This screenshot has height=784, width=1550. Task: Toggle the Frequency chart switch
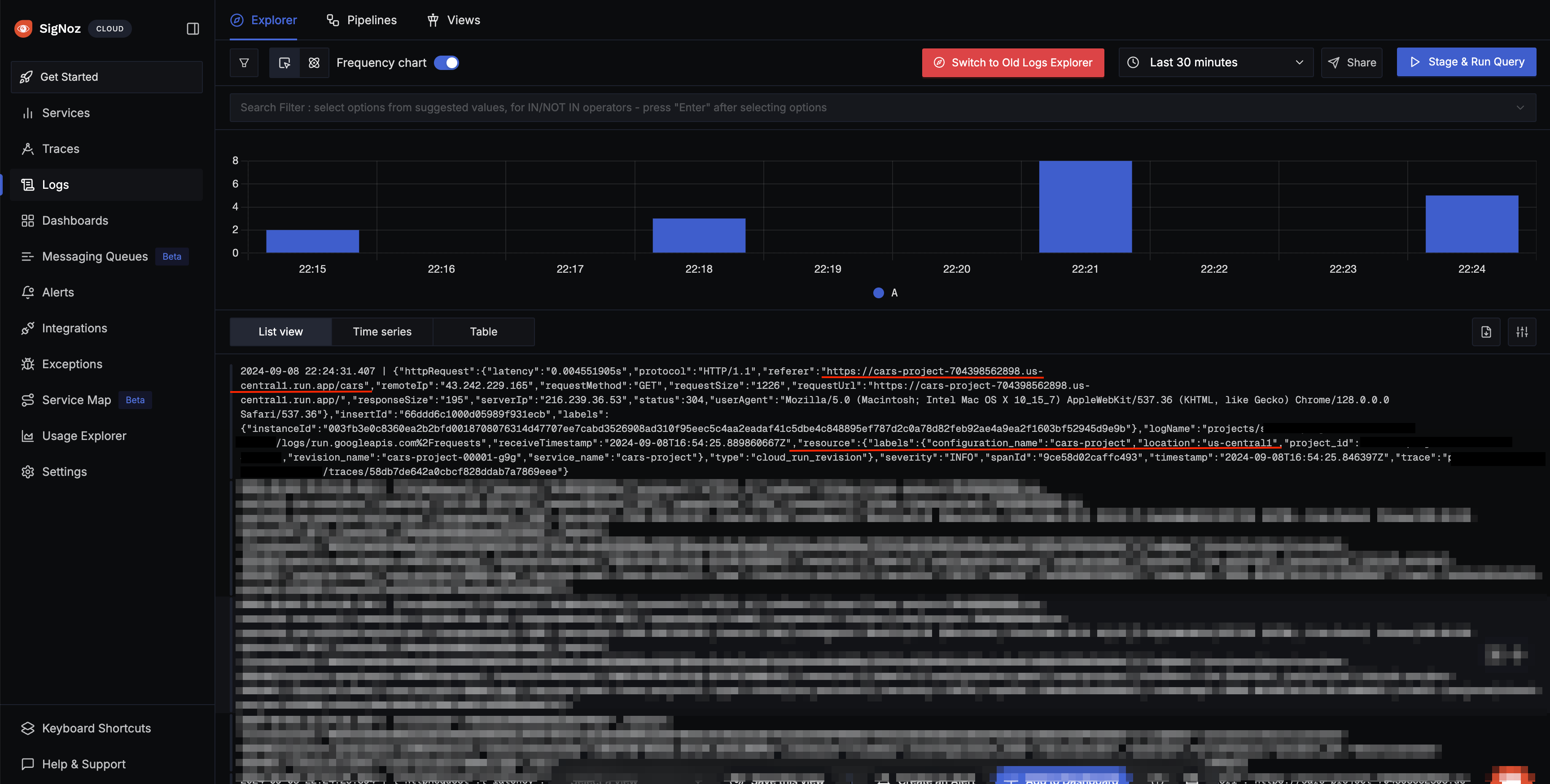[x=447, y=62]
